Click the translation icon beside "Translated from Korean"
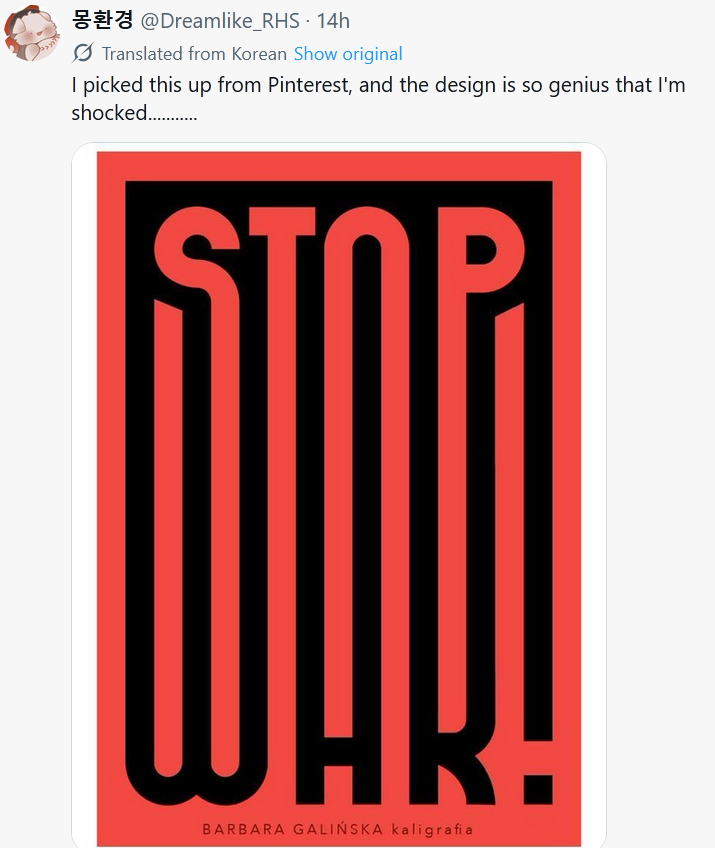Screen dimensions: 715x848 [x=84, y=54]
